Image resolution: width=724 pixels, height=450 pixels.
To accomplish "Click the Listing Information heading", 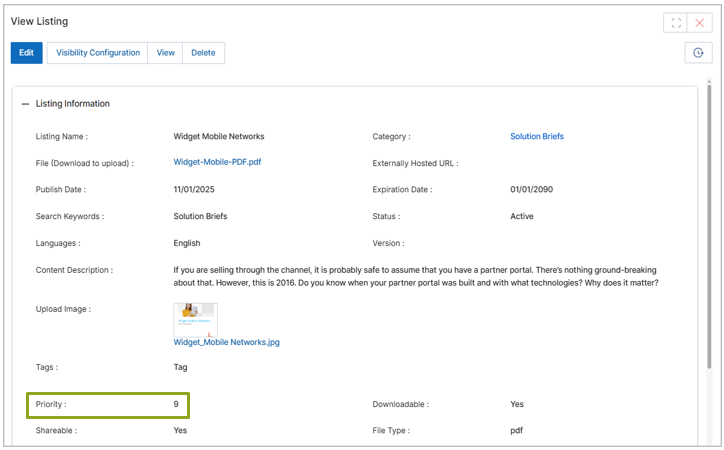I will [73, 104].
